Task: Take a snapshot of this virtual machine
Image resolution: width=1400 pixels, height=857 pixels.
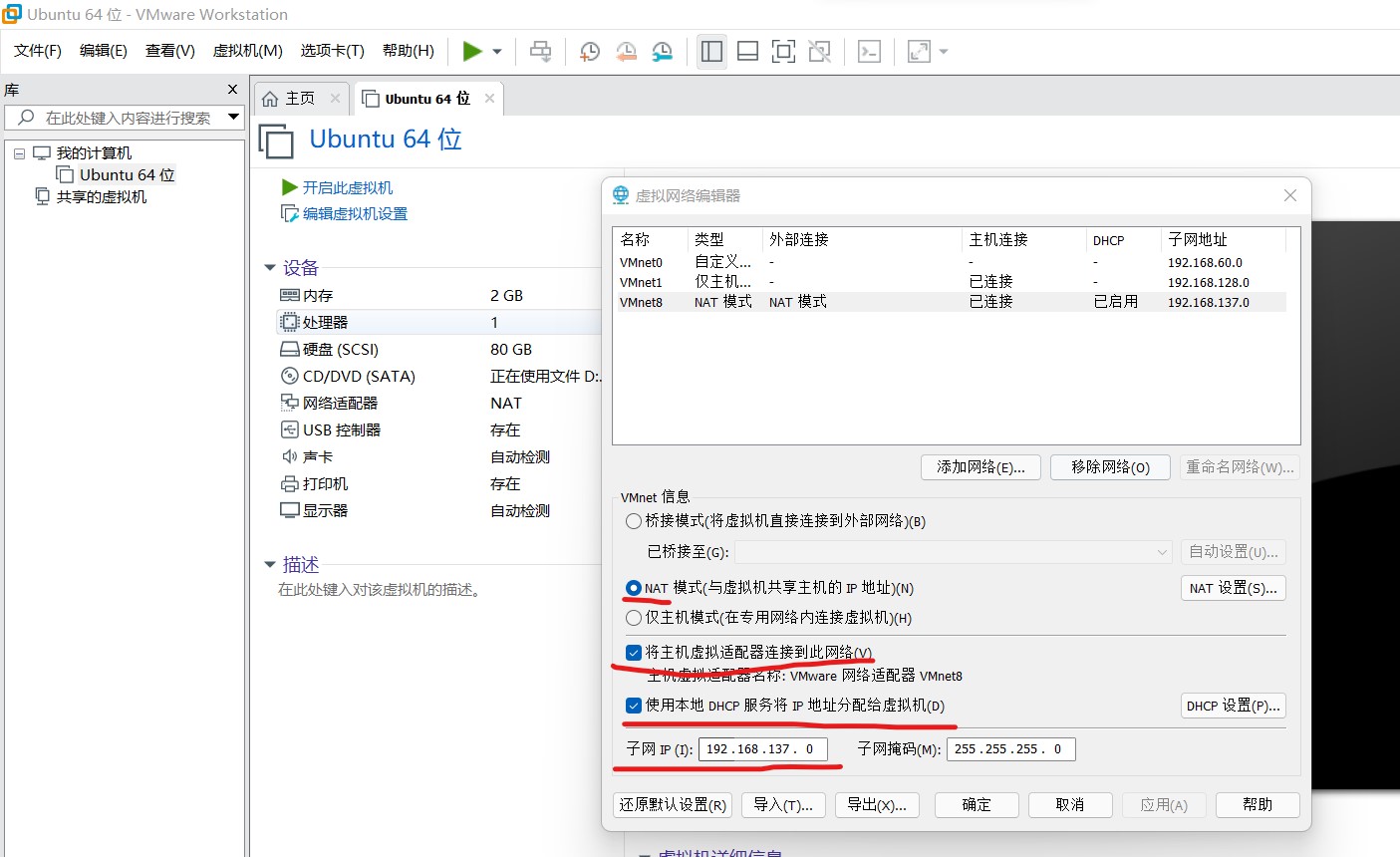Action: coord(589,50)
